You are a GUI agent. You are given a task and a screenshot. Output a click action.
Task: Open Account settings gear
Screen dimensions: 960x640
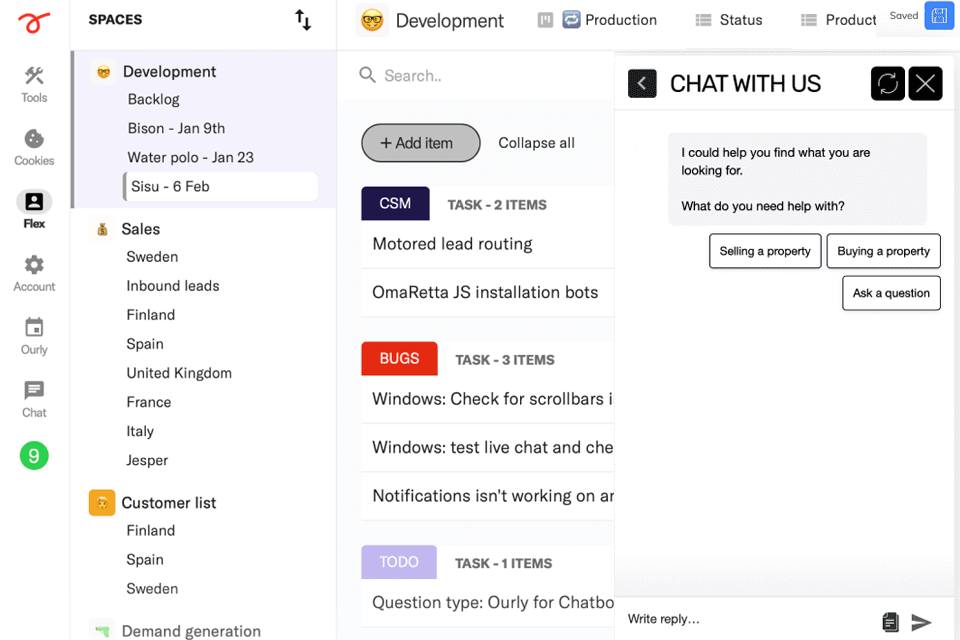(x=34, y=274)
